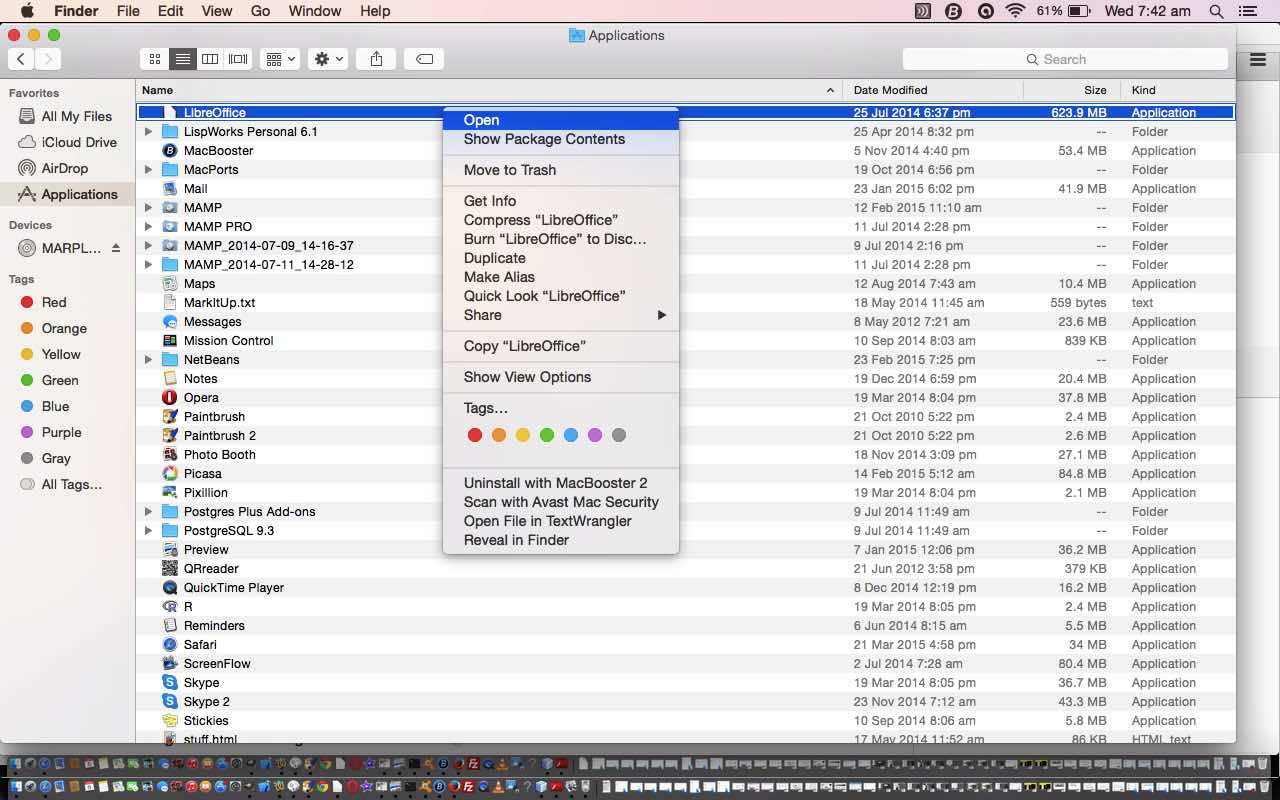Sort by Size column header
This screenshot has width=1280, height=800.
tap(1072, 90)
